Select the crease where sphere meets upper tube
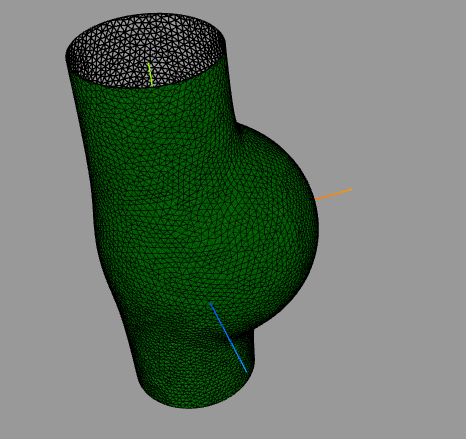The width and height of the screenshot is (466, 439). 237,123
